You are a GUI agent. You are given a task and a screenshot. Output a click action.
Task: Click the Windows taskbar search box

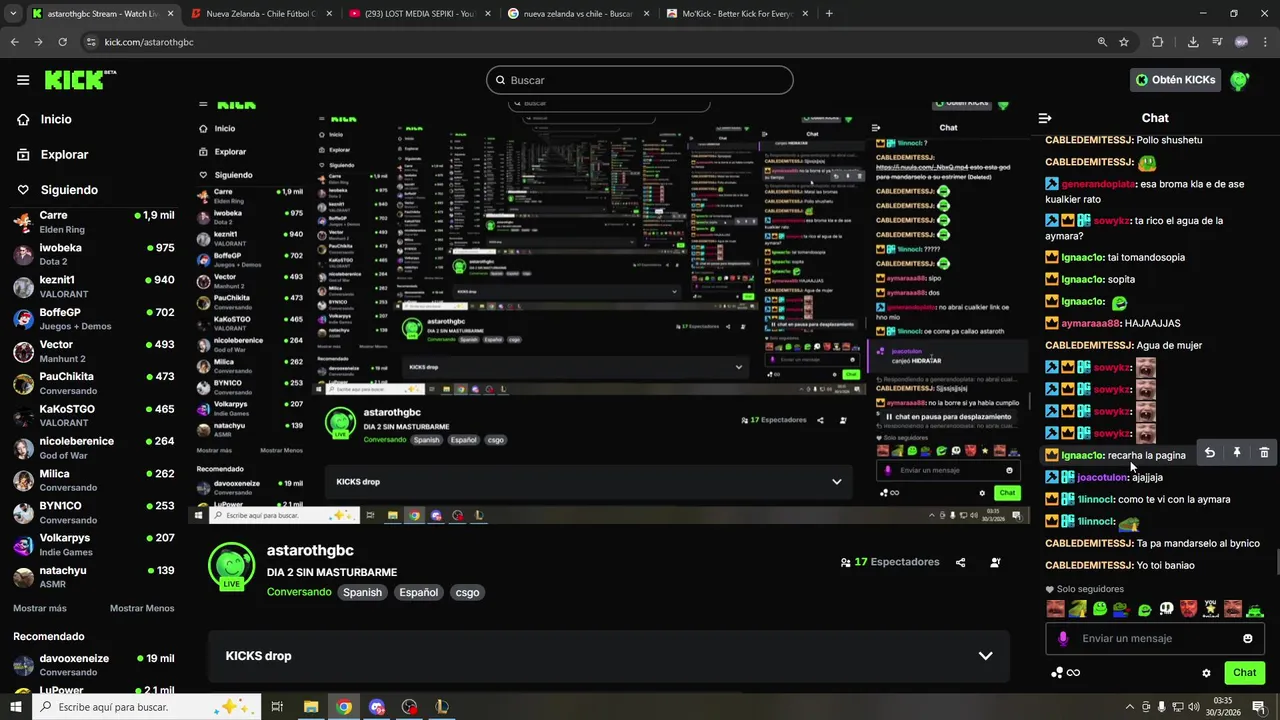pos(147,707)
